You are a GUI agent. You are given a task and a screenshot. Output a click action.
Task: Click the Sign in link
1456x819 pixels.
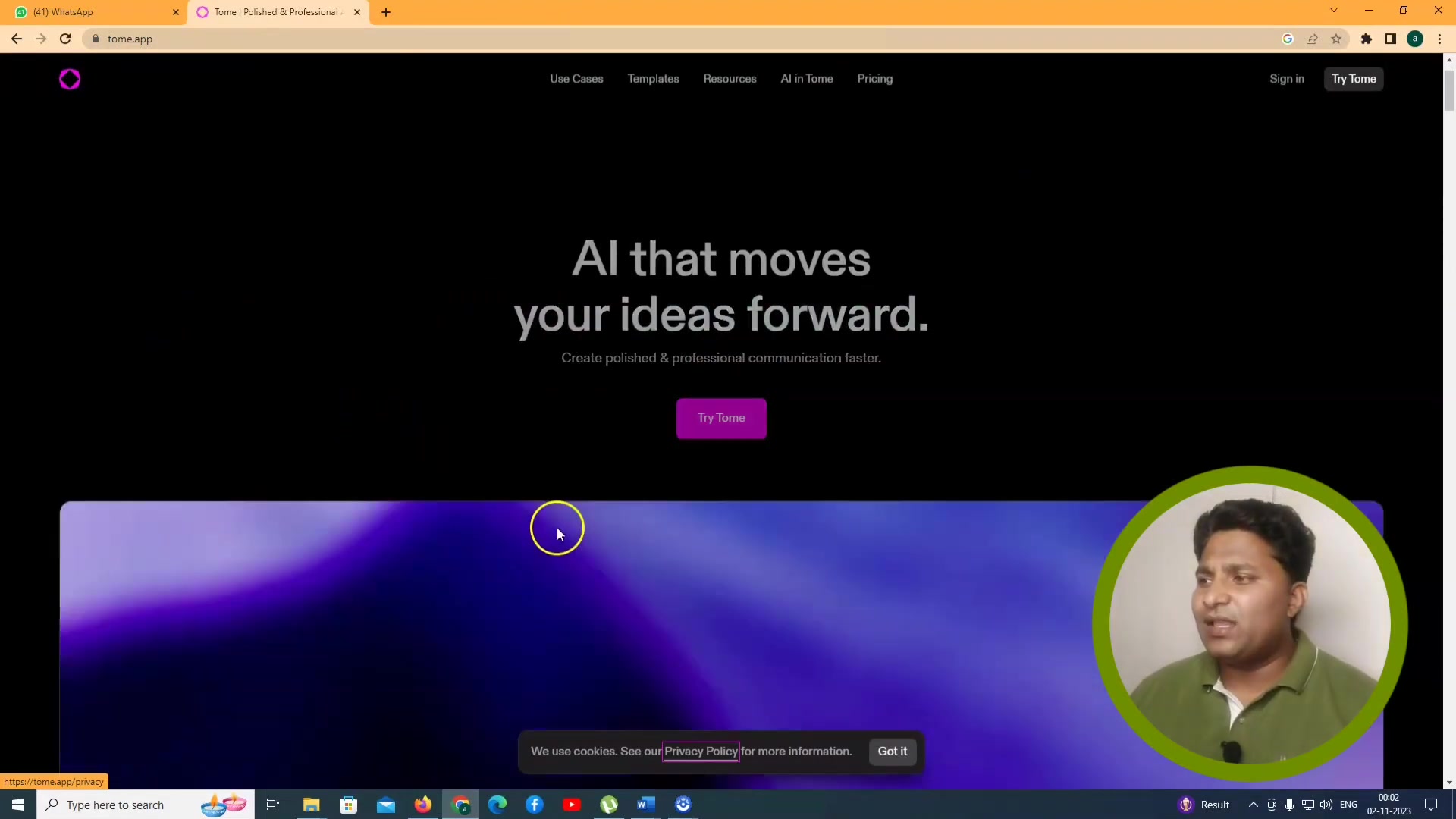[1287, 79]
